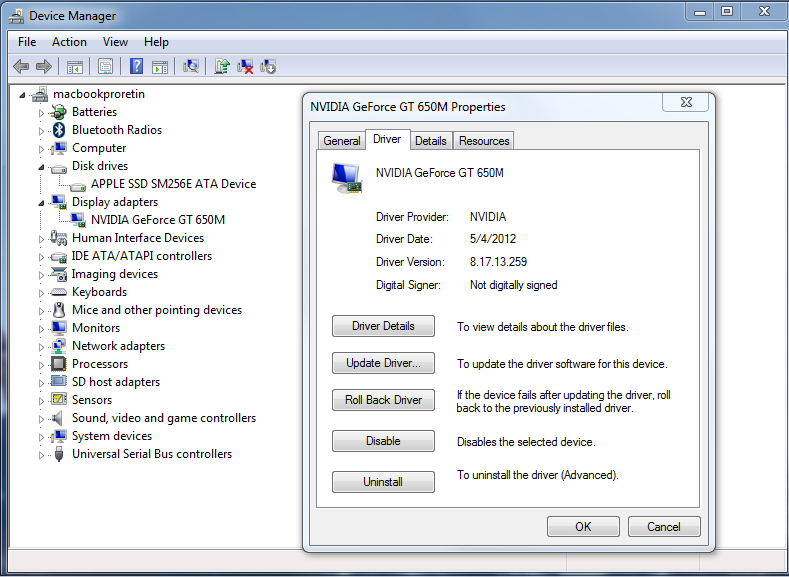
Task: Click the Human Interface Devices icon
Action: (59, 237)
